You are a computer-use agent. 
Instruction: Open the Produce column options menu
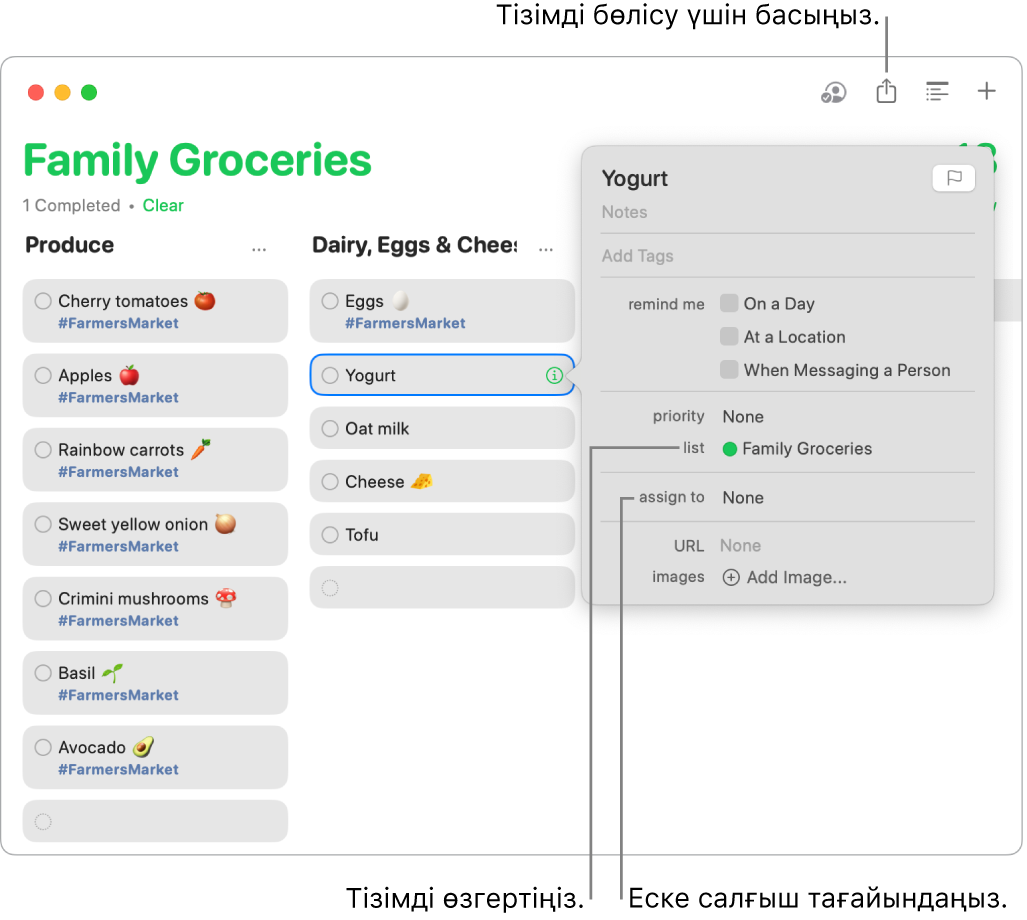[x=258, y=246]
